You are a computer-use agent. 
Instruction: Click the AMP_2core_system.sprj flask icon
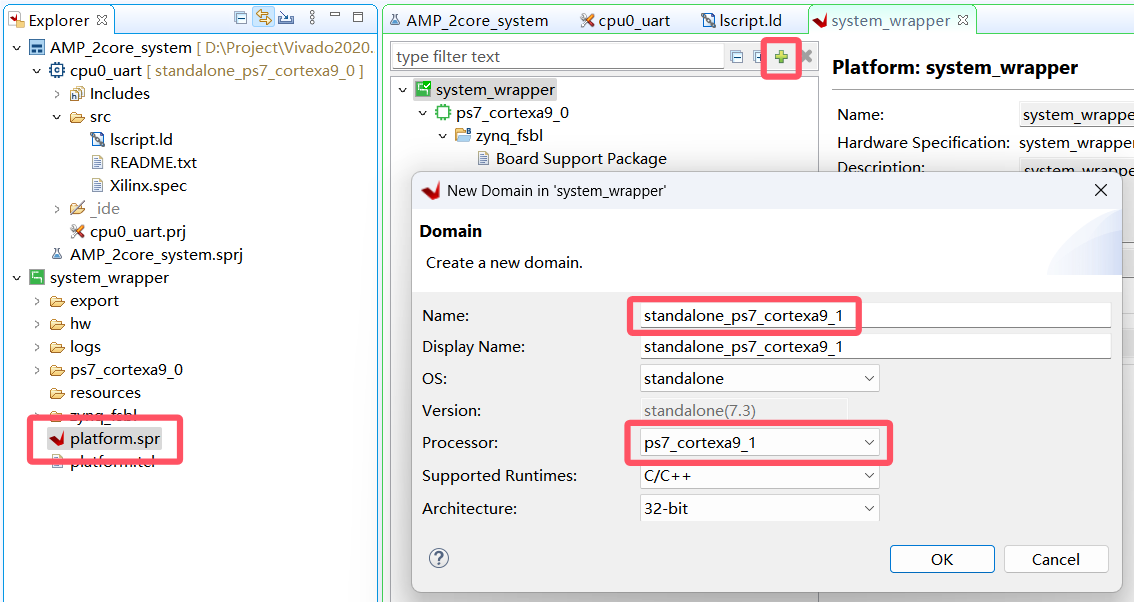(57, 255)
